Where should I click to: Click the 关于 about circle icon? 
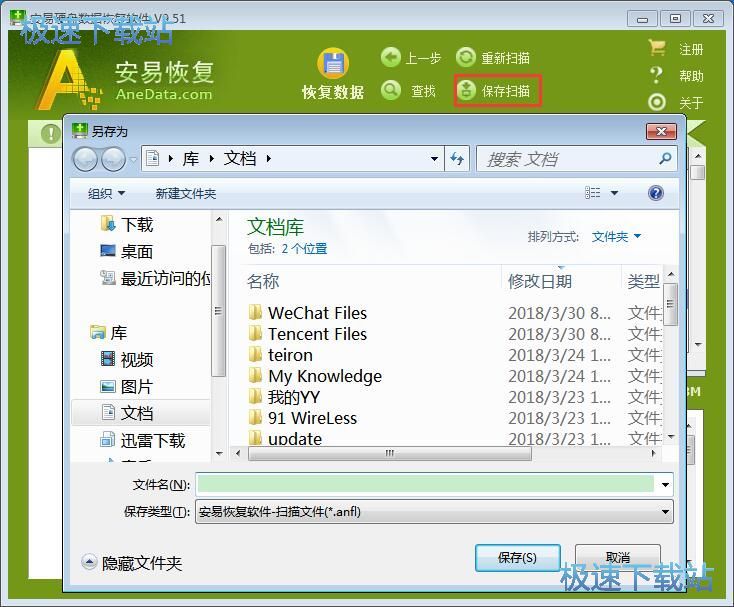coord(657,102)
